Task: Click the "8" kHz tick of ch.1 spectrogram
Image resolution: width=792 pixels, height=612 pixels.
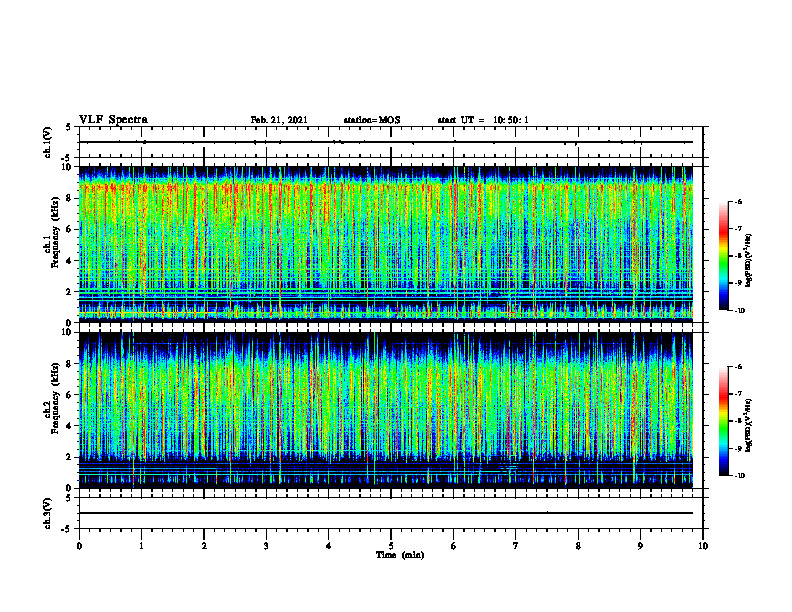Action: click(x=70, y=198)
